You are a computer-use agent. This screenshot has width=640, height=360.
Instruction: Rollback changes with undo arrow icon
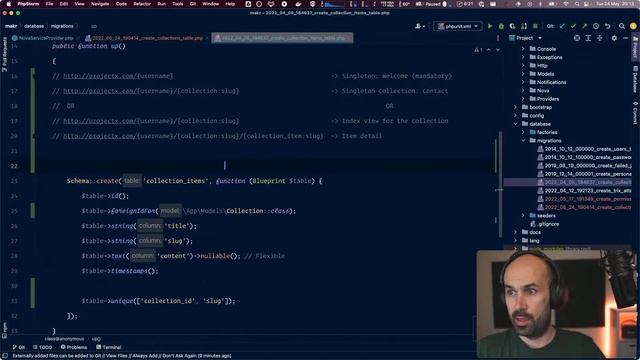[x=607, y=26]
